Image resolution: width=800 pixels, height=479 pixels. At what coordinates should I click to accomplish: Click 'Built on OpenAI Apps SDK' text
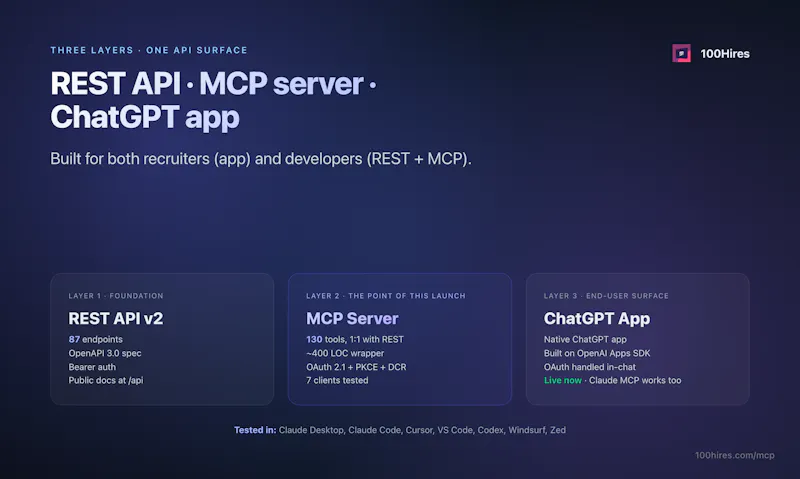tap(597, 353)
